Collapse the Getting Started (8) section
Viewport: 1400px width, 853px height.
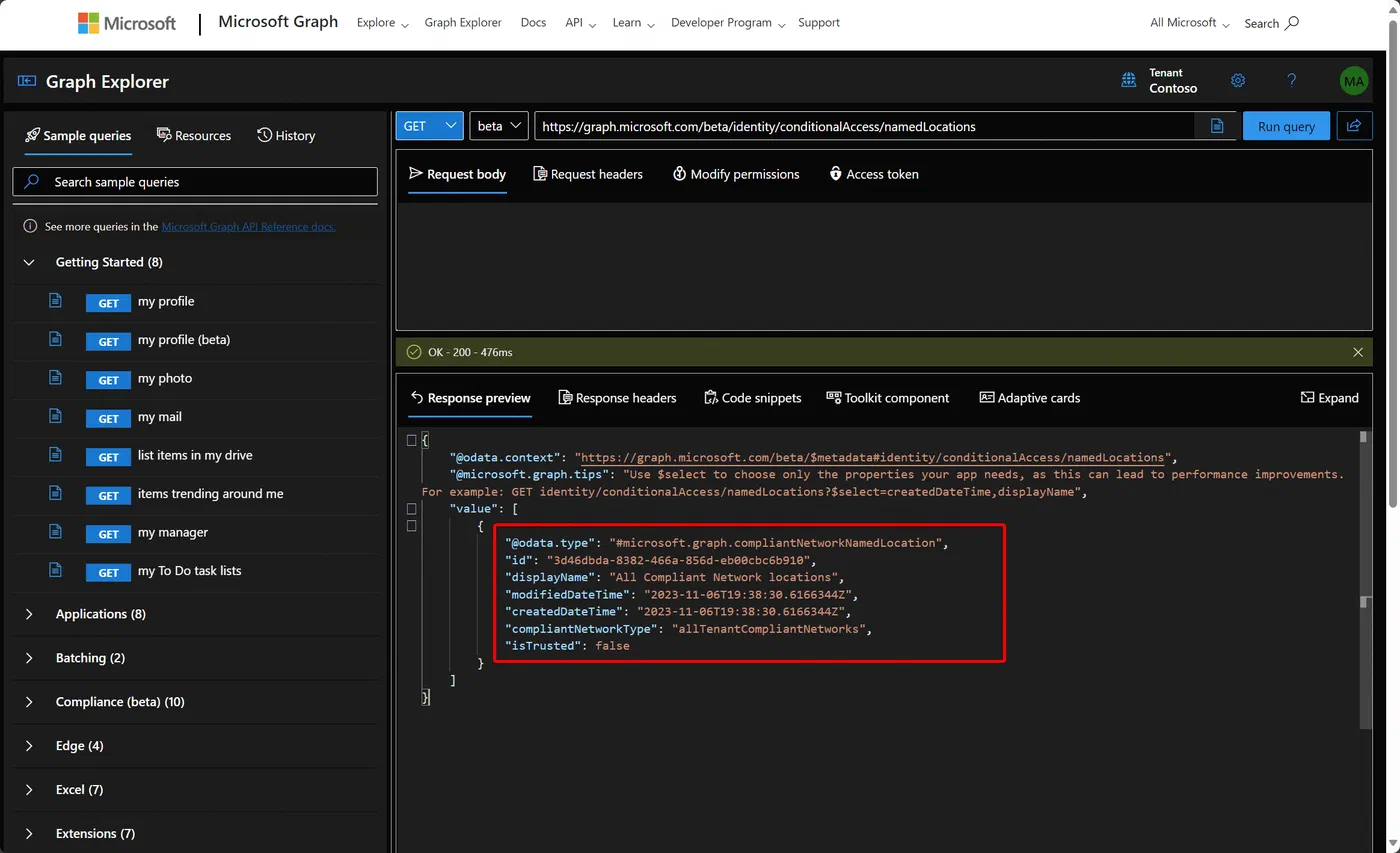(29, 262)
